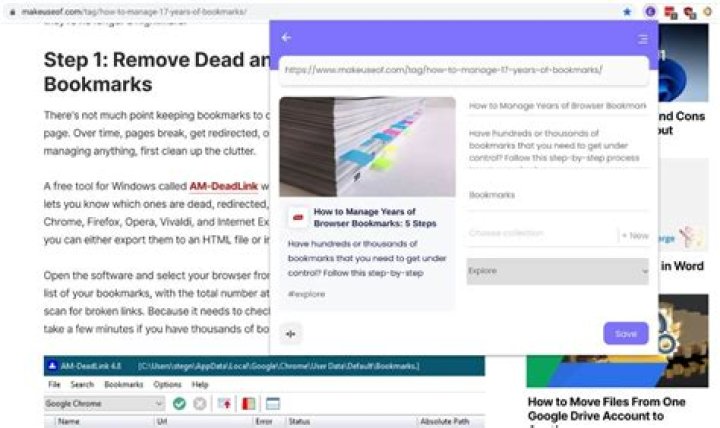Click the red-and-white panel icon in AM-DeadLink toolbar
Screen dimensions: 720x428
coord(248,404)
